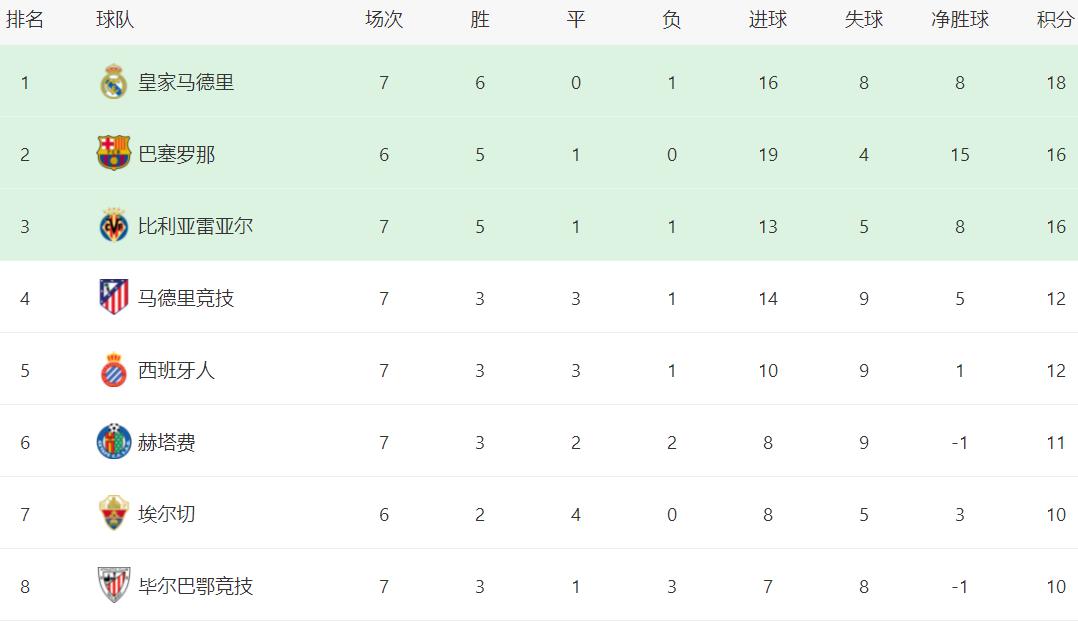The image size is (1078, 623).
Task: Click the Barcelona club crest
Action: coord(114,154)
